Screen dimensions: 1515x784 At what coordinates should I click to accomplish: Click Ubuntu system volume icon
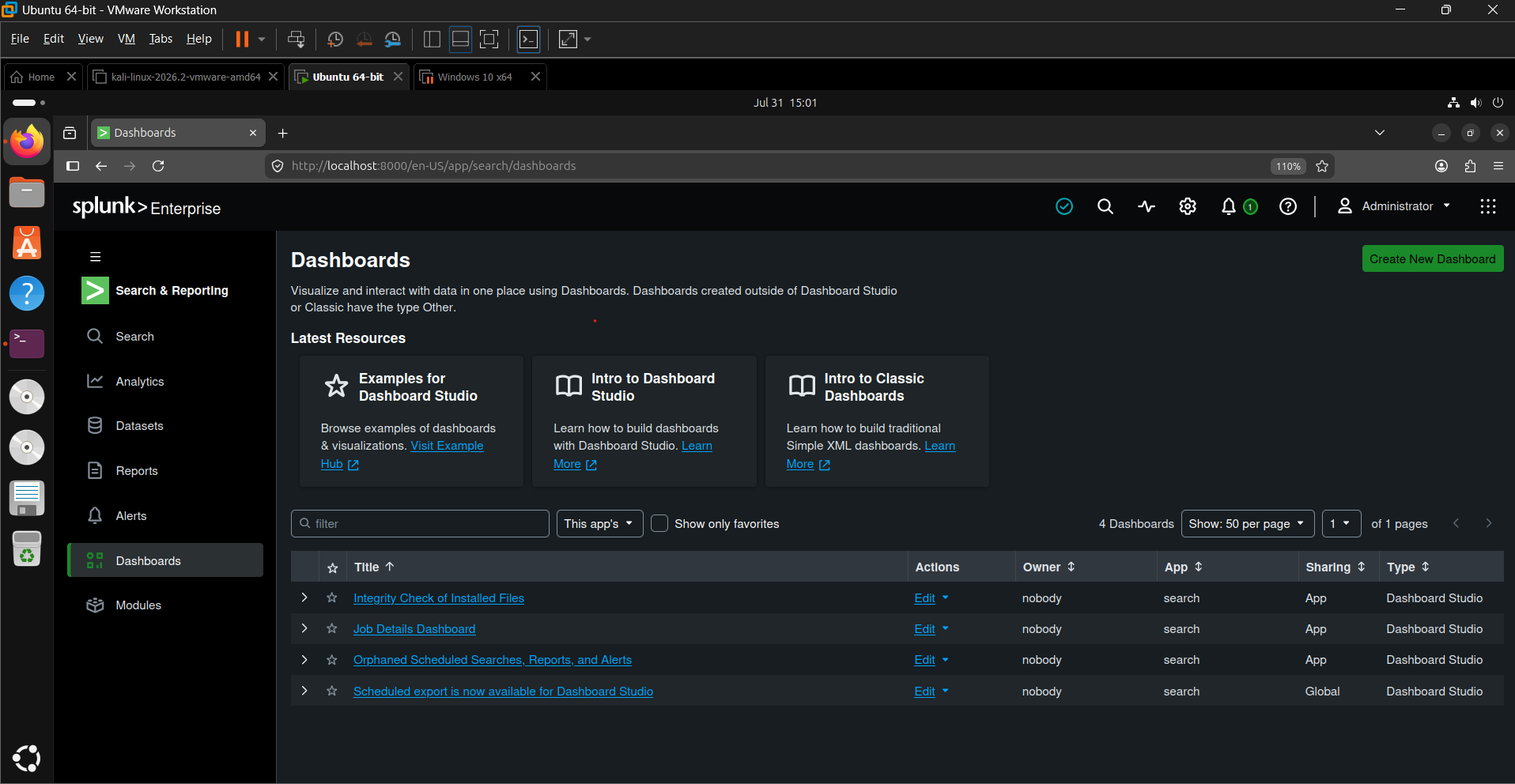pyautogui.click(x=1475, y=103)
